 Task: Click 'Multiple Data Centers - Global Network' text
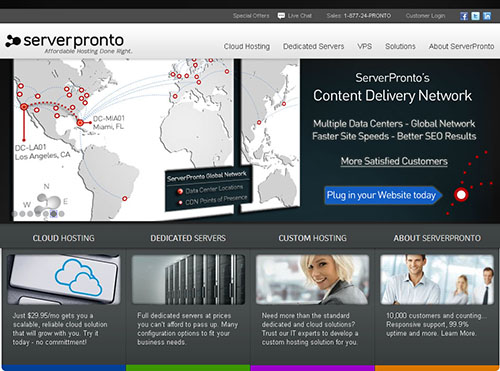(394, 124)
